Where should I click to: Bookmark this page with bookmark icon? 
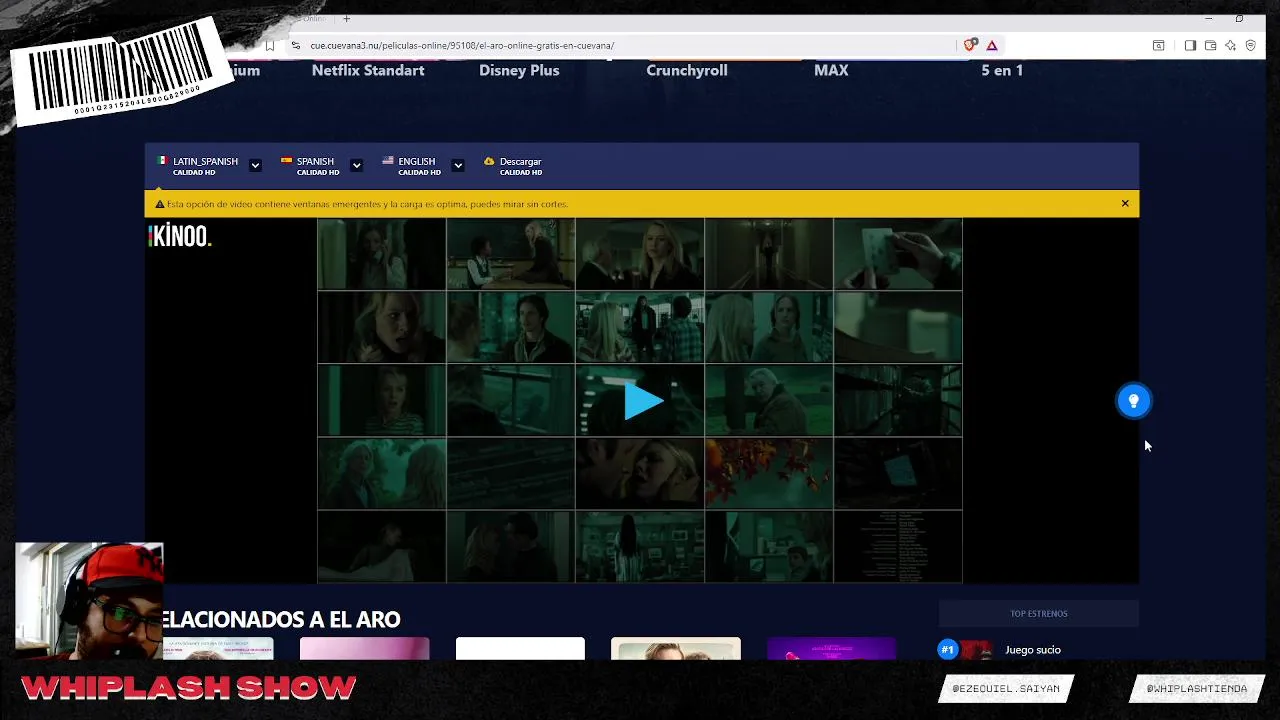tap(270, 45)
